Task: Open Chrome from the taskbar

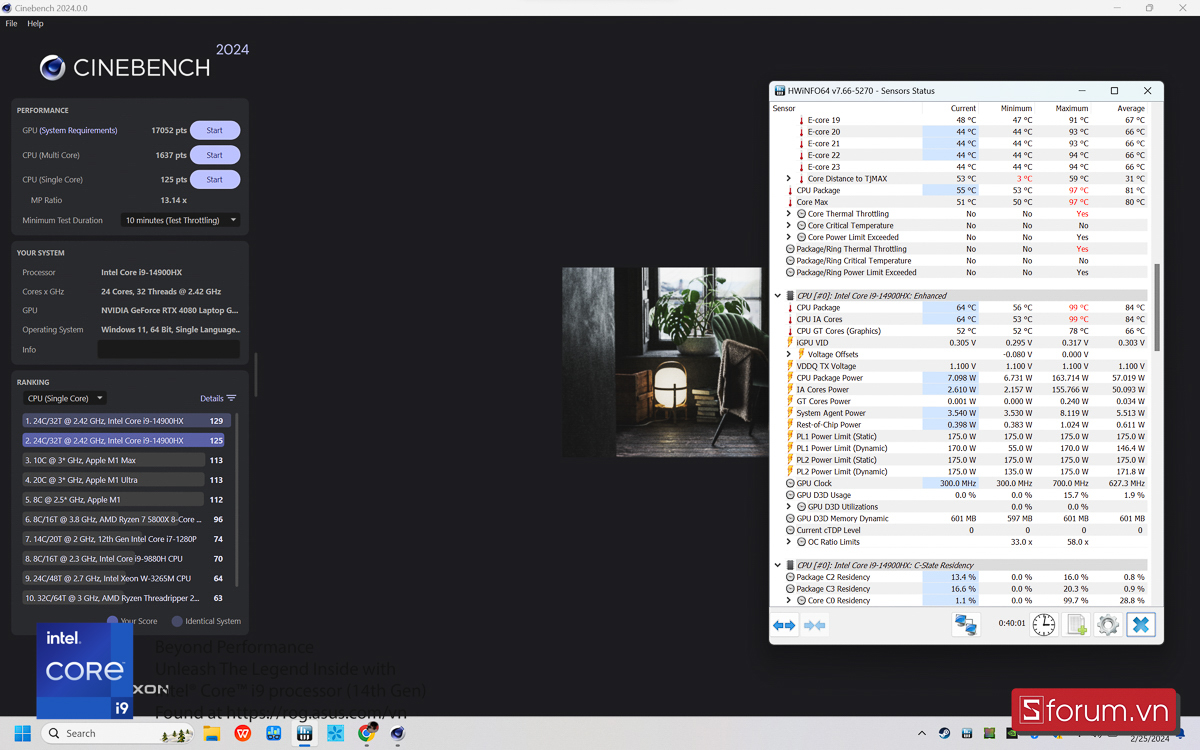Action: coord(367,734)
